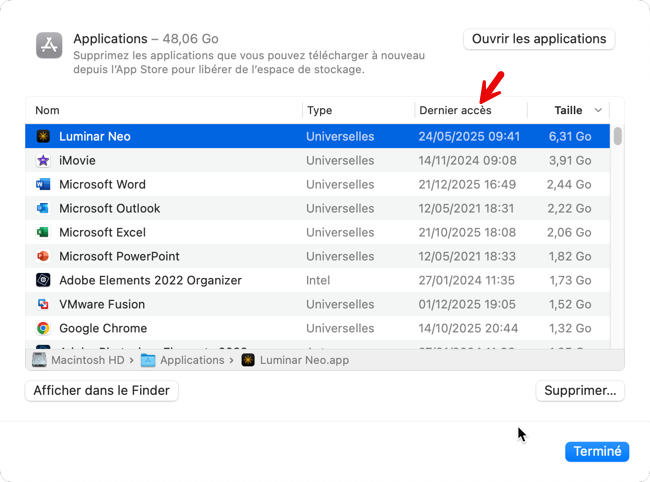Screen dimensions: 650x482
Task: Click date 14/11/2024 09:08
Action: tap(468, 160)
